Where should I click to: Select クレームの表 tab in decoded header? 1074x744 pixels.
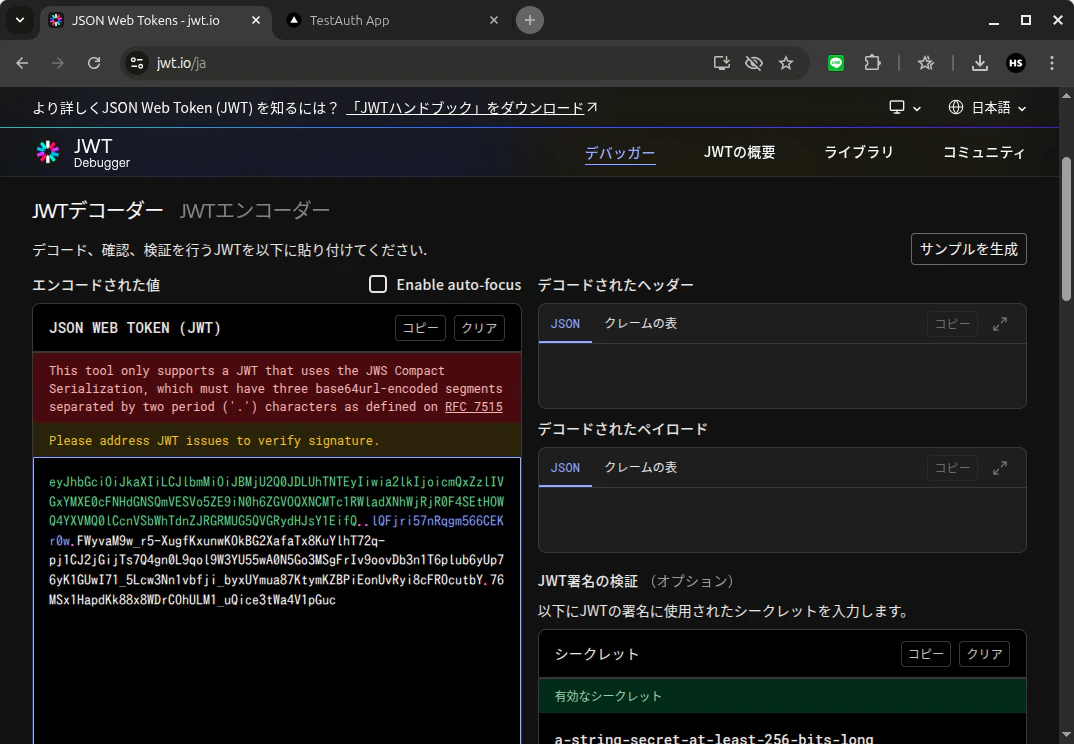(x=640, y=323)
